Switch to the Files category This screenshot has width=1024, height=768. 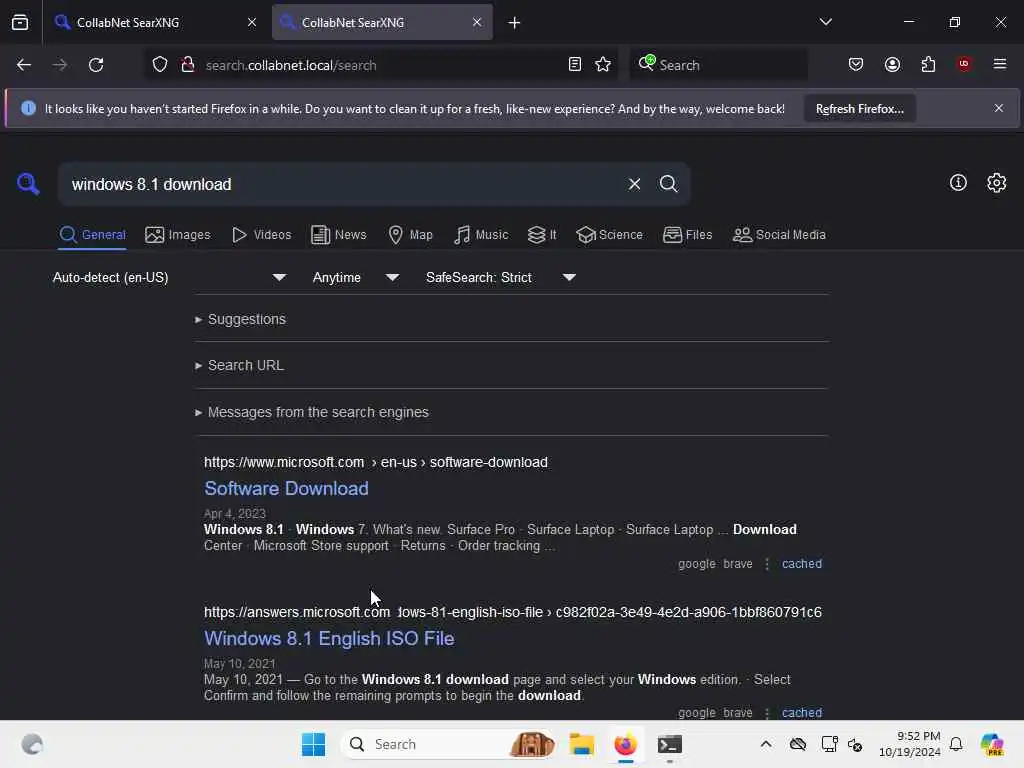coord(688,235)
